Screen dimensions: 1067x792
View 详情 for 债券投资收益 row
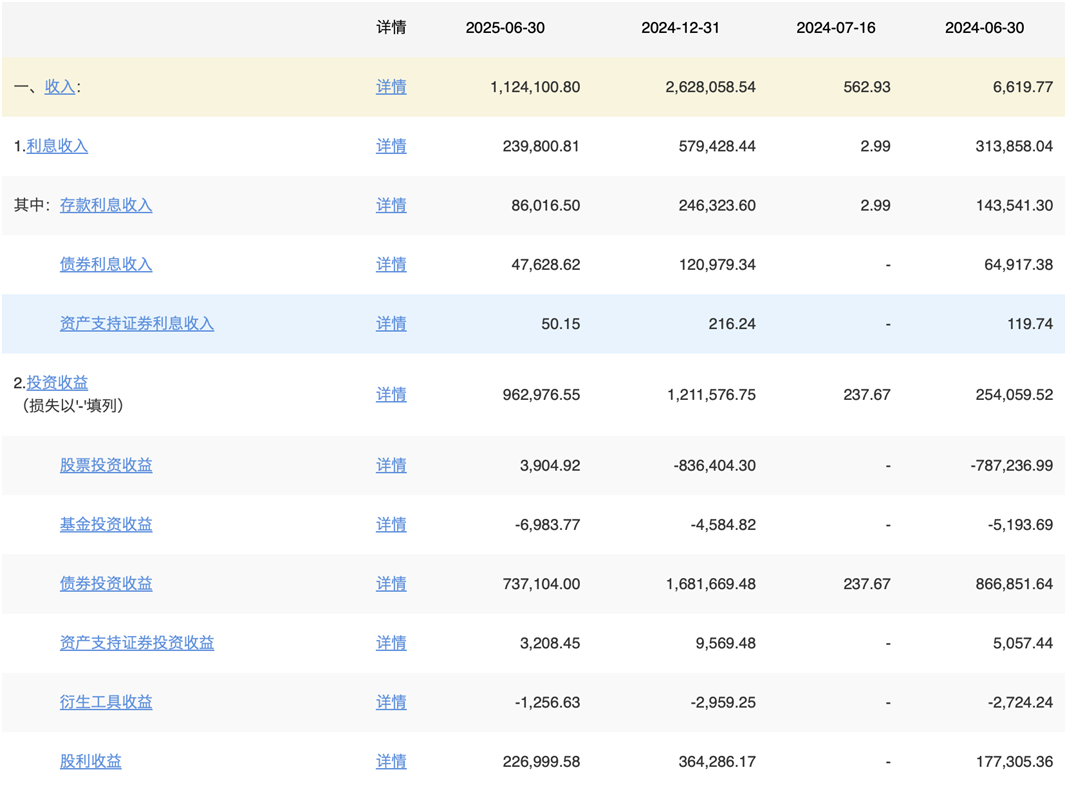coord(391,583)
